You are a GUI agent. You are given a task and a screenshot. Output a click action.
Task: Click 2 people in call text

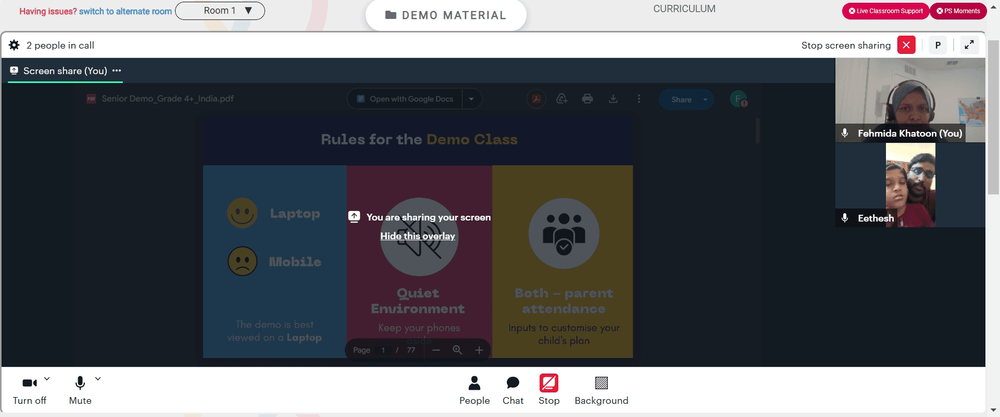pos(61,45)
